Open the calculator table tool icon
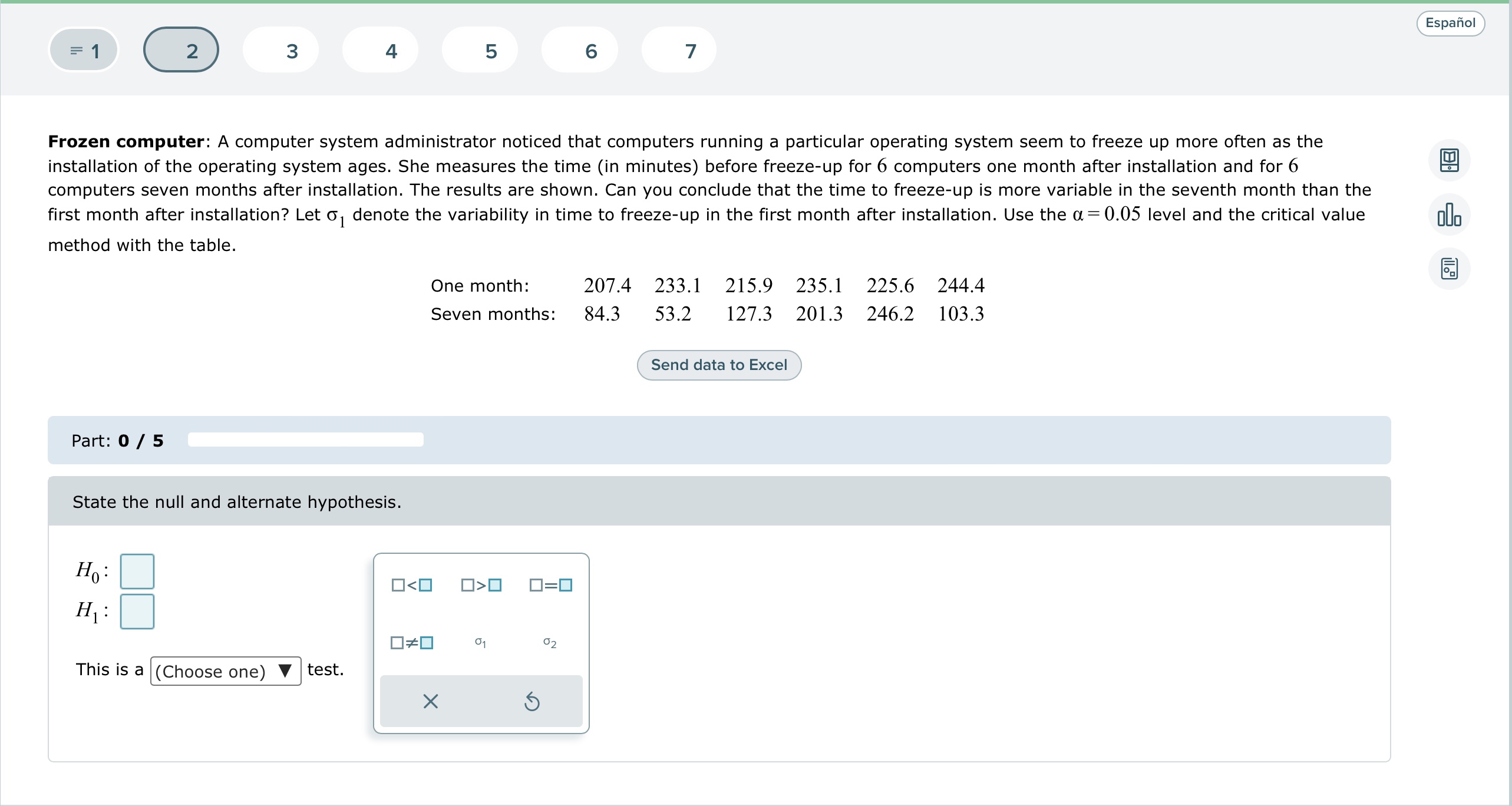The image size is (1512, 806). pos(1449,269)
